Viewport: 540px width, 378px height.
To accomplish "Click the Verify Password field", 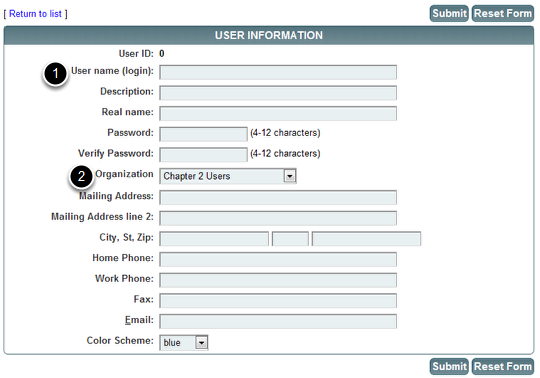I will [203, 155].
